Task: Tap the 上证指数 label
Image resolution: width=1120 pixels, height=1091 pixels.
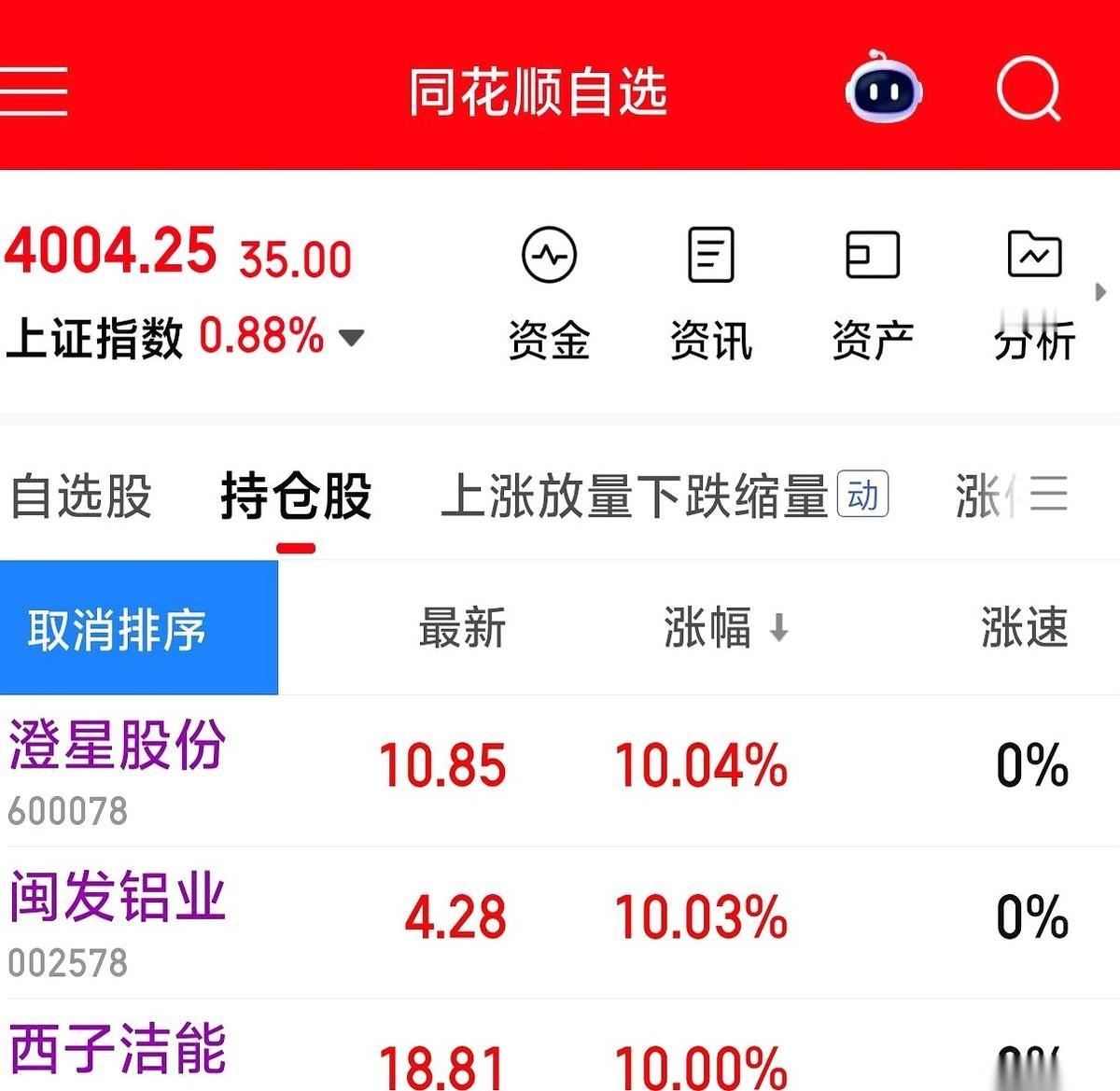Action: tap(94, 338)
